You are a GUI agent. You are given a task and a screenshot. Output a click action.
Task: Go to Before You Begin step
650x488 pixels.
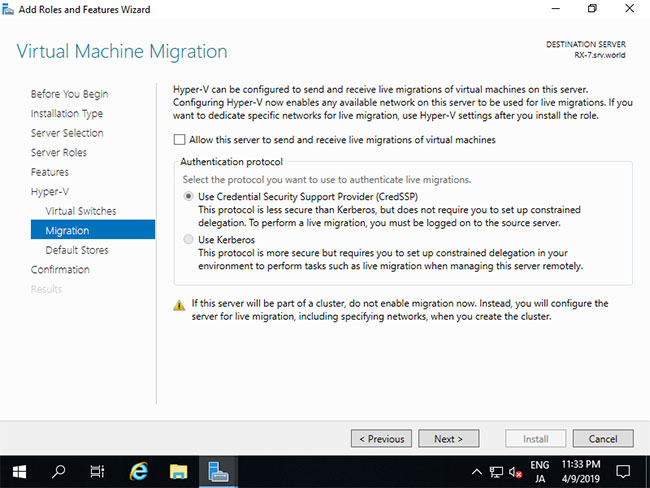pyautogui.click(x=69, y=94)
